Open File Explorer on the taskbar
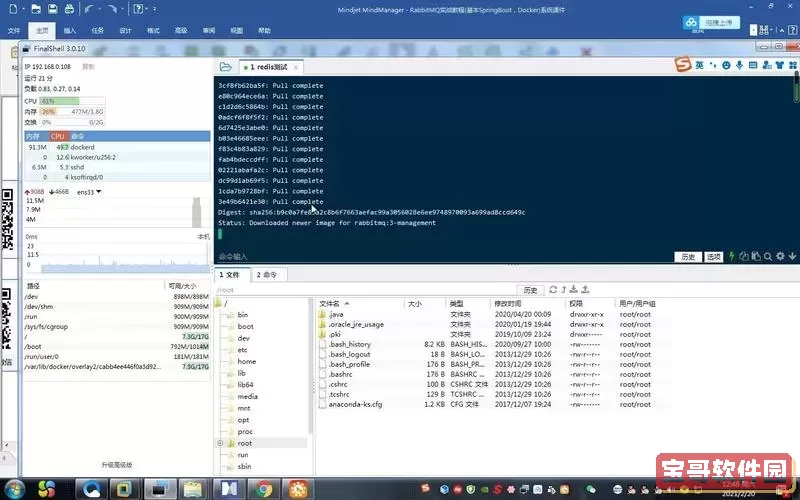 click(193, 489)
